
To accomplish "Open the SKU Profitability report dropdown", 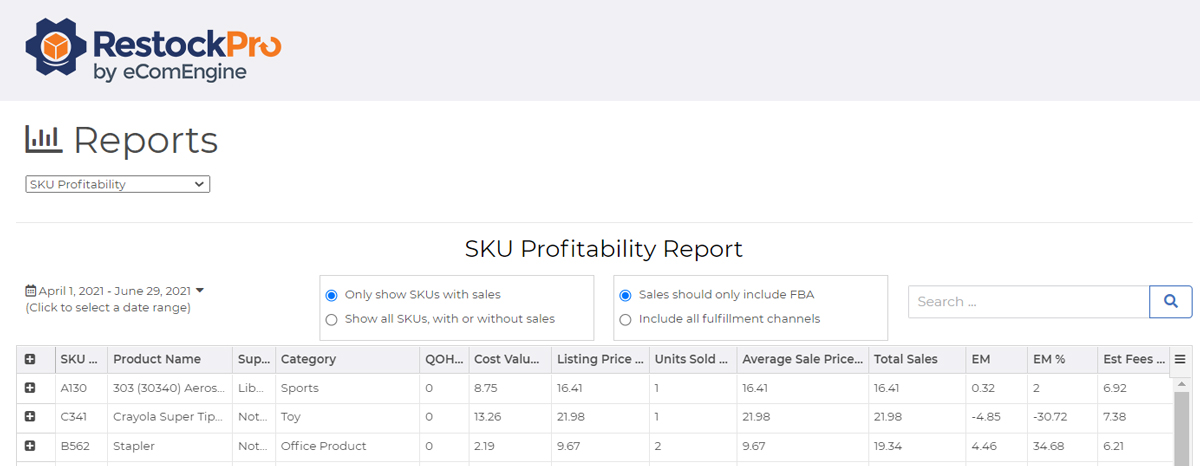I will point(117,184).
